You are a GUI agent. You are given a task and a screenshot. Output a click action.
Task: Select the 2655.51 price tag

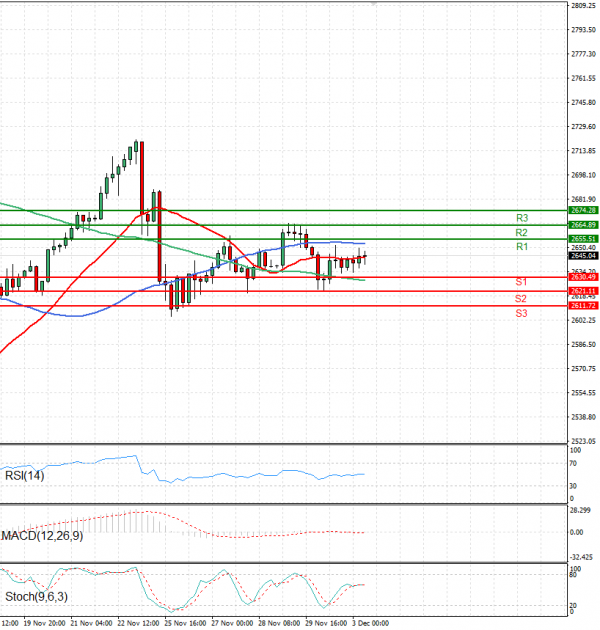(x=584, y=239)
